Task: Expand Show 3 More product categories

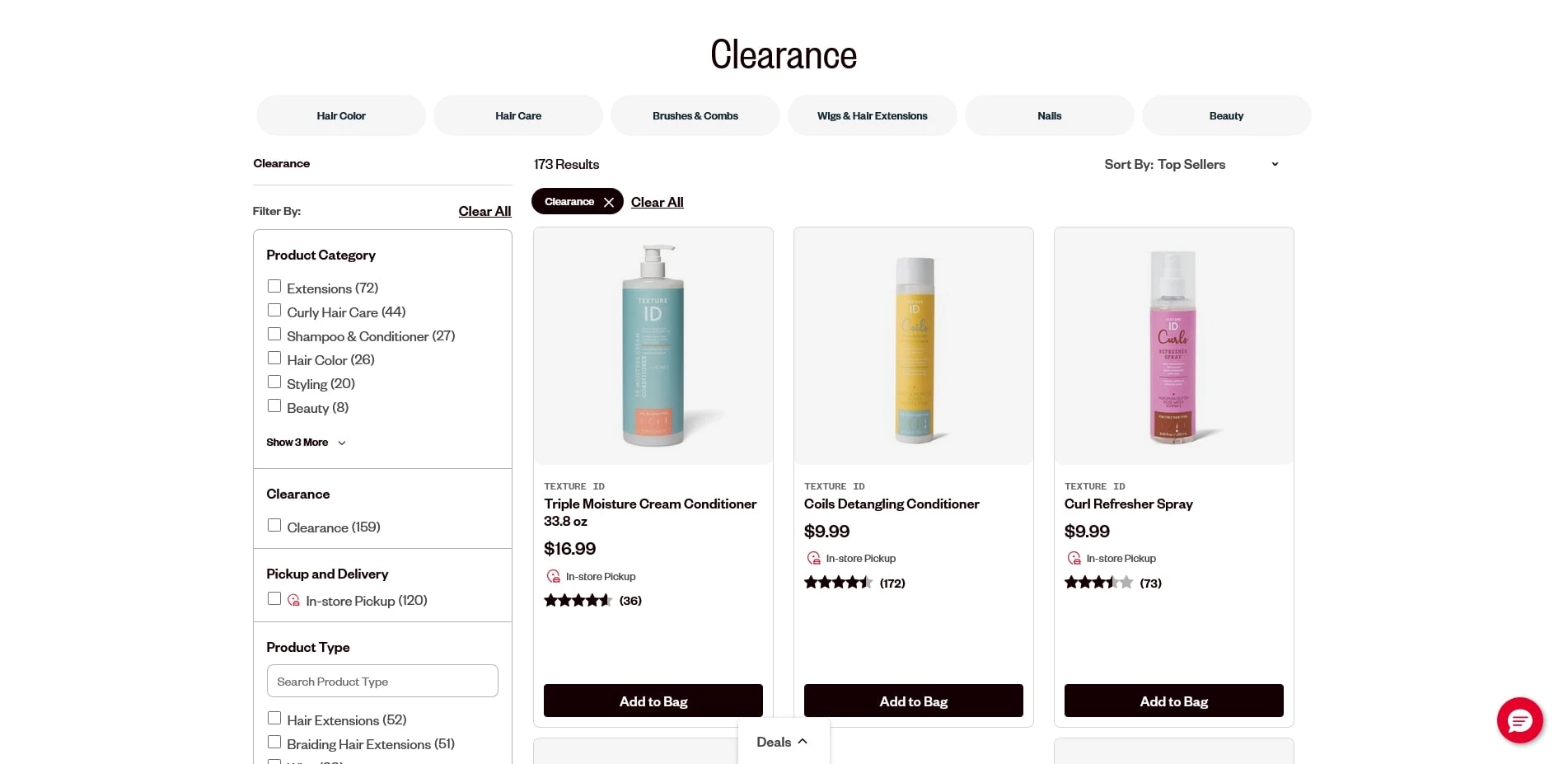Action: coord(306,443)
